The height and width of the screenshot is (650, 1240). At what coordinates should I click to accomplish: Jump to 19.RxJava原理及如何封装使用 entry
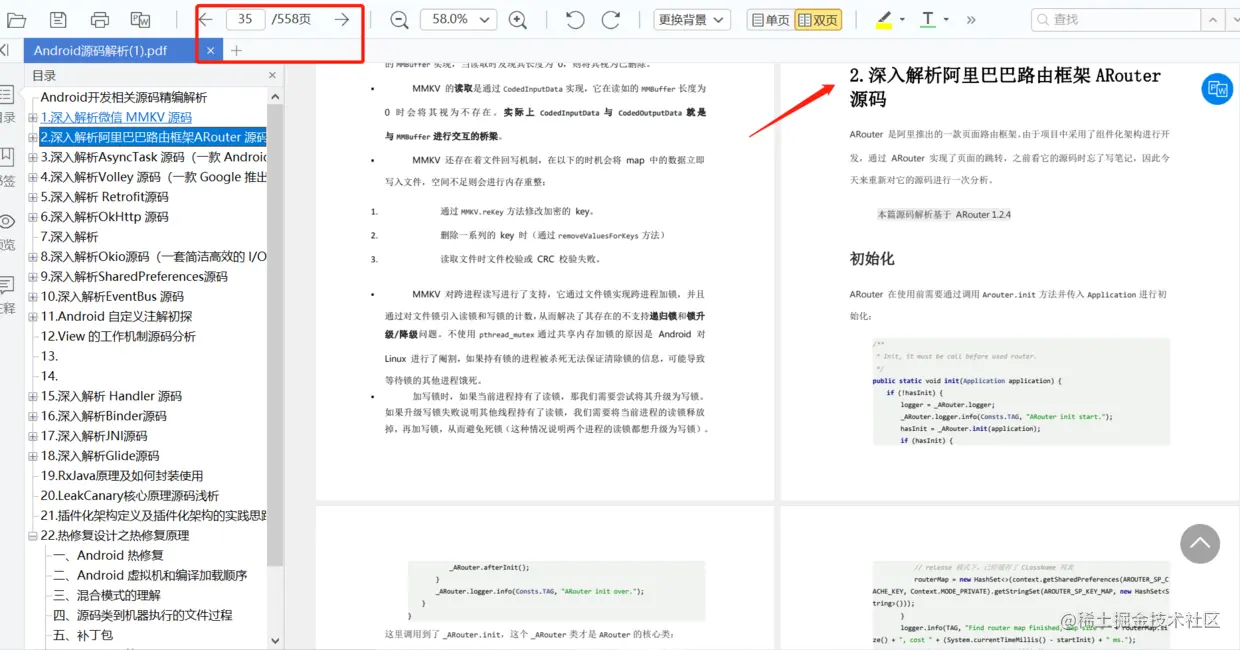[121, 476]
